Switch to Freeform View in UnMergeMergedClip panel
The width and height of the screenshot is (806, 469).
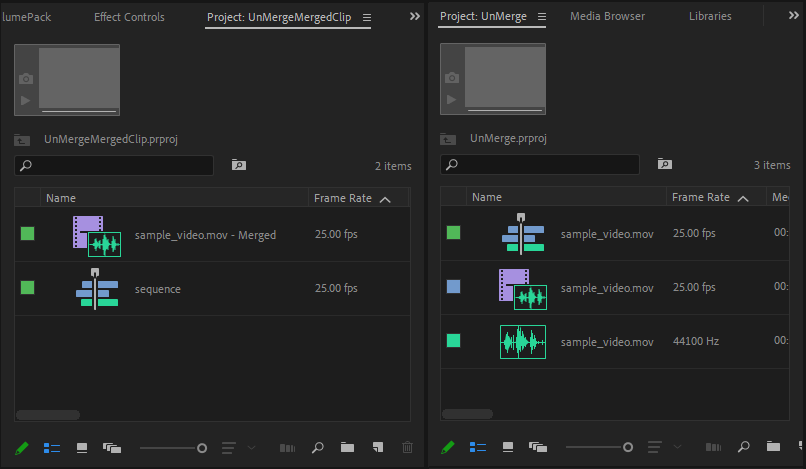(112, 448)
